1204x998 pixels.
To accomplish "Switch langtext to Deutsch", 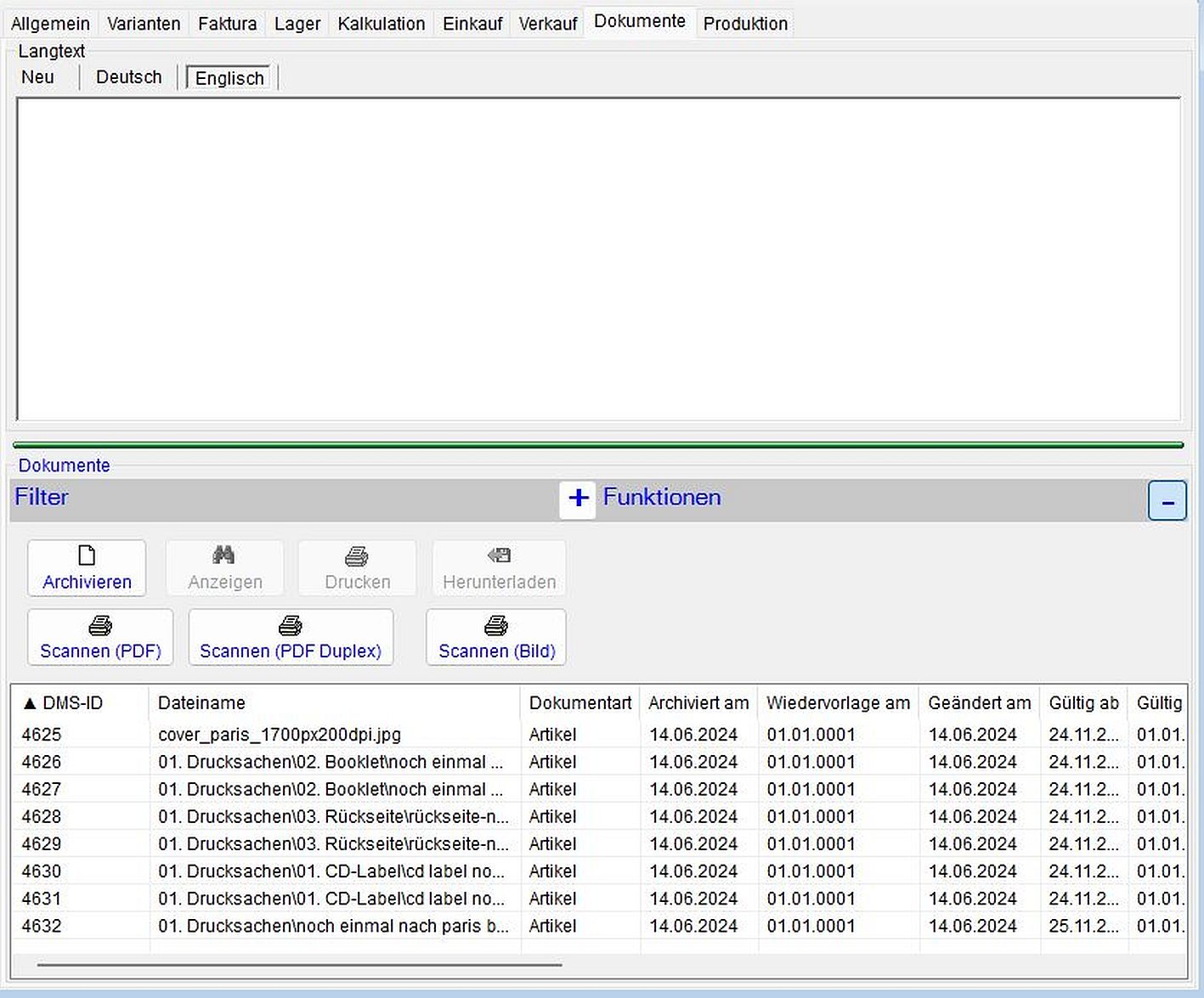I will [128, 77].
